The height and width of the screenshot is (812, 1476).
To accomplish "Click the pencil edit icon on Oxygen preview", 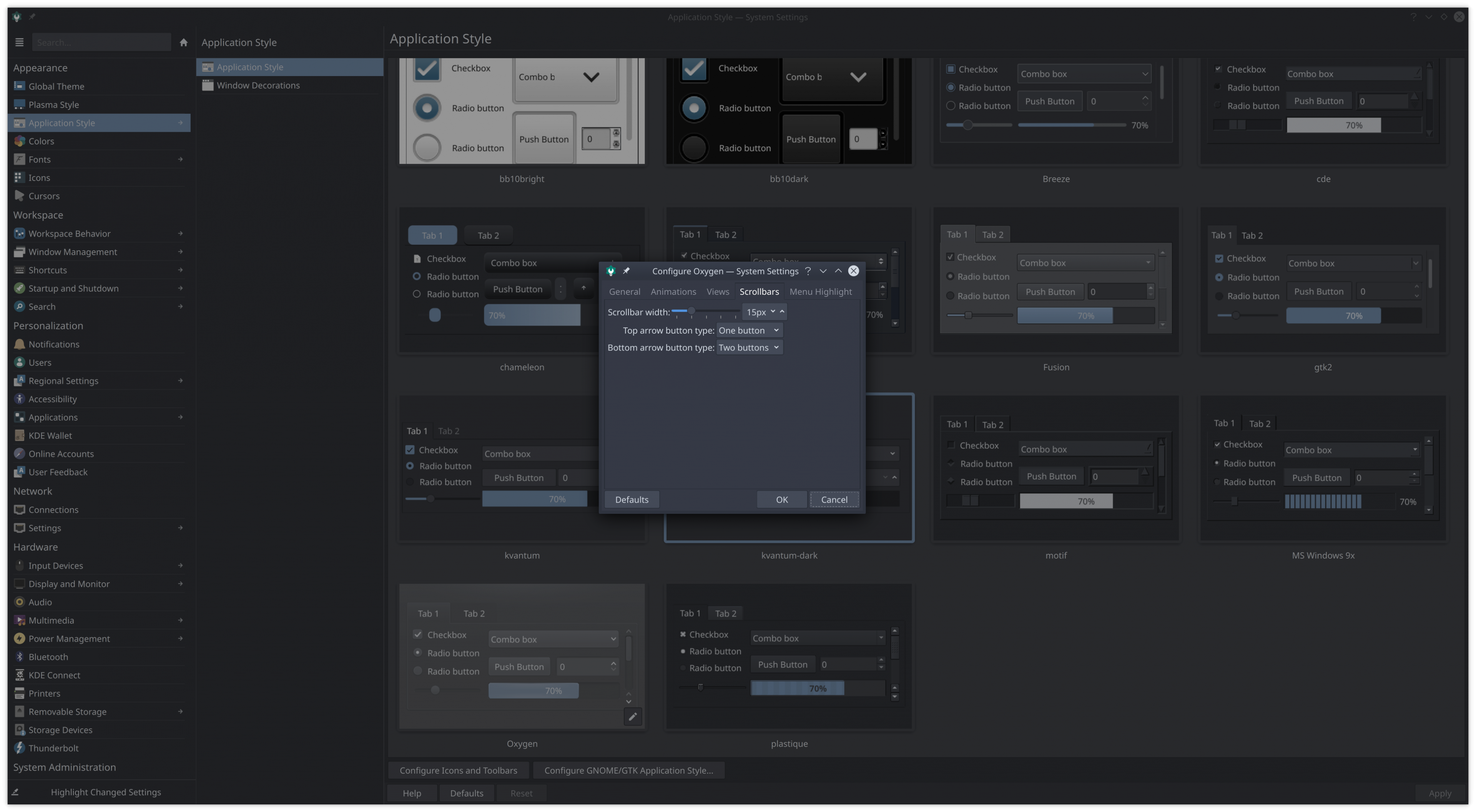I will pyautogui.click(x=633, y=716).
